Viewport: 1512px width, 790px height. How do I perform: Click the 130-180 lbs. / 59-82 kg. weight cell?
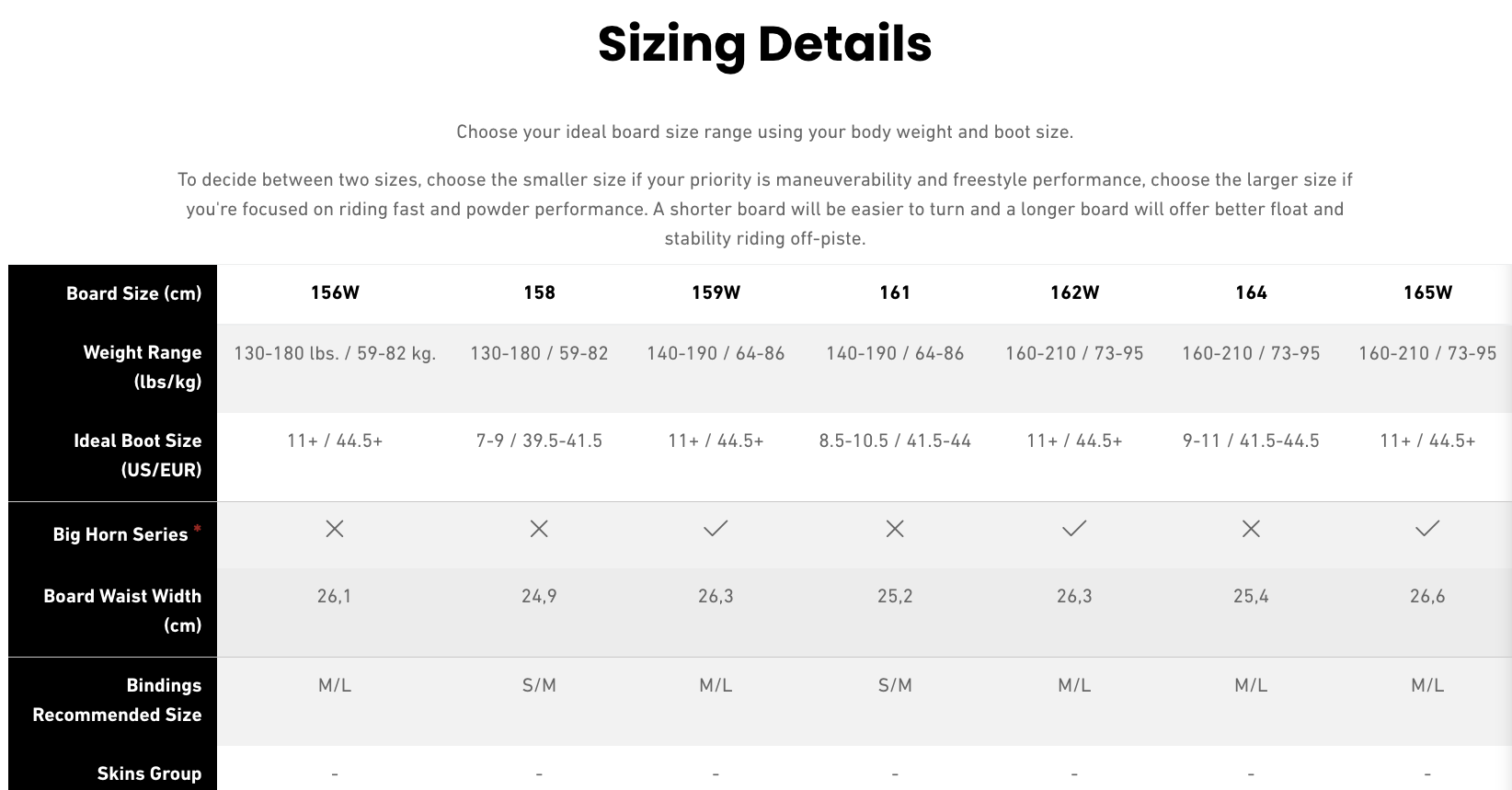(x=335, y=353)
